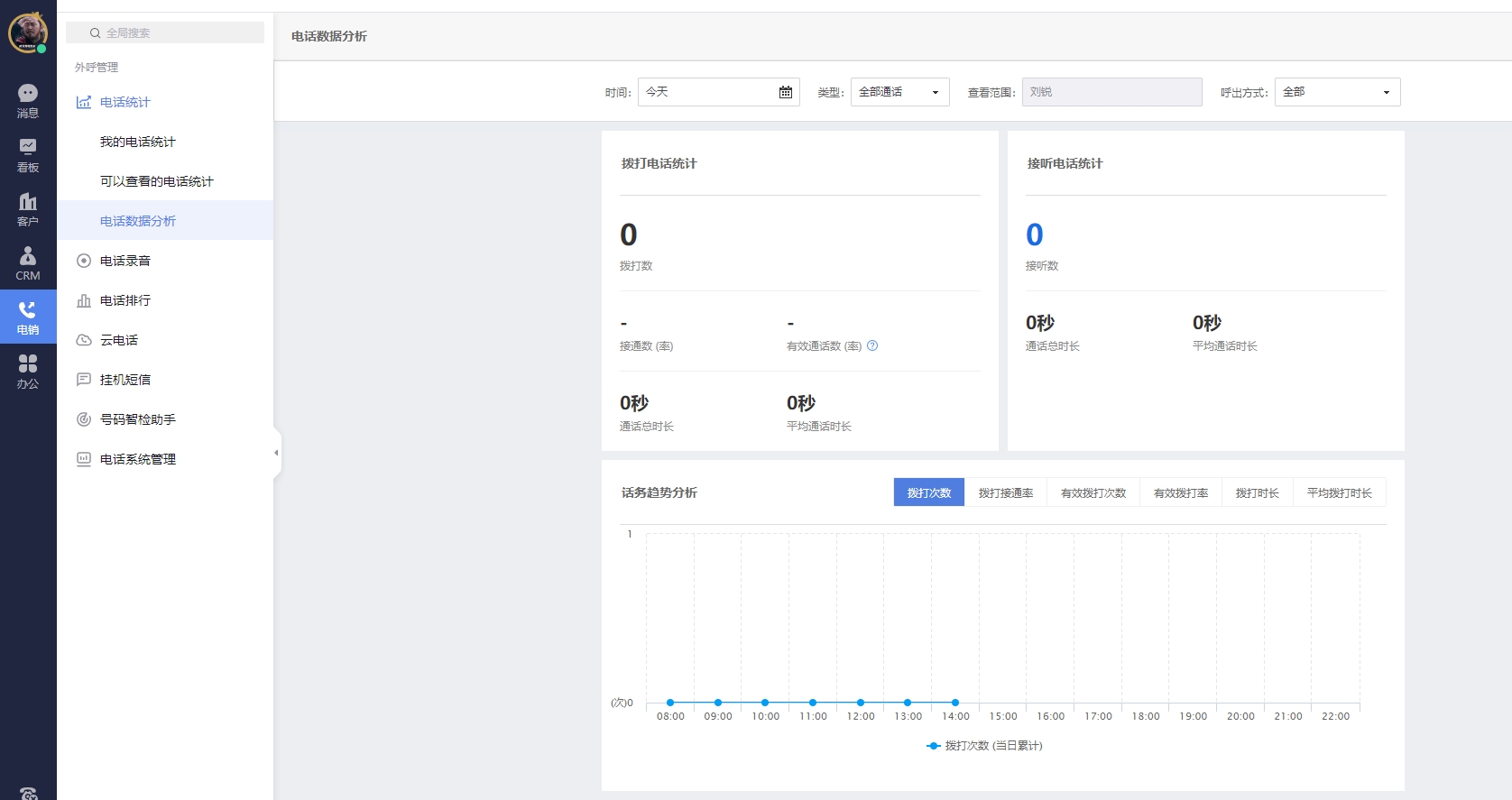Image resolution: width=1512 pixels, height=800 pixels.
Task: Open the 客户 customers sidebar icon
Action: pyautogui.click(x=28, y=208)
